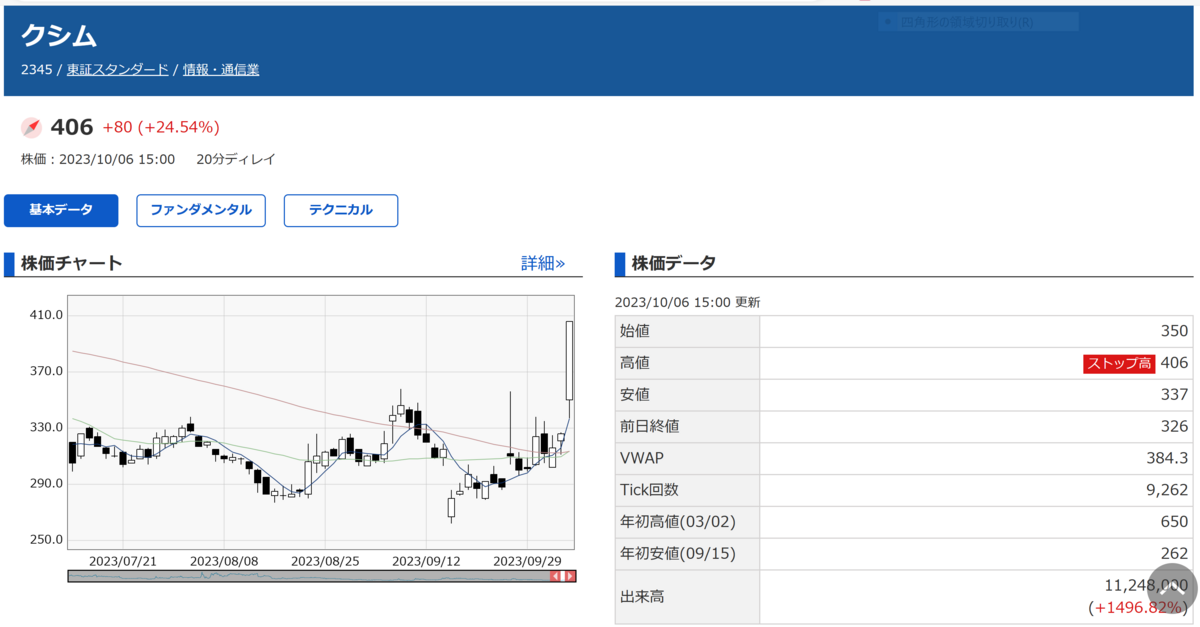The height and width of the screenshot is (627, 1200).
Task: Switch to the ファンダメンタル tab
Action: click(x=201, y=211)
